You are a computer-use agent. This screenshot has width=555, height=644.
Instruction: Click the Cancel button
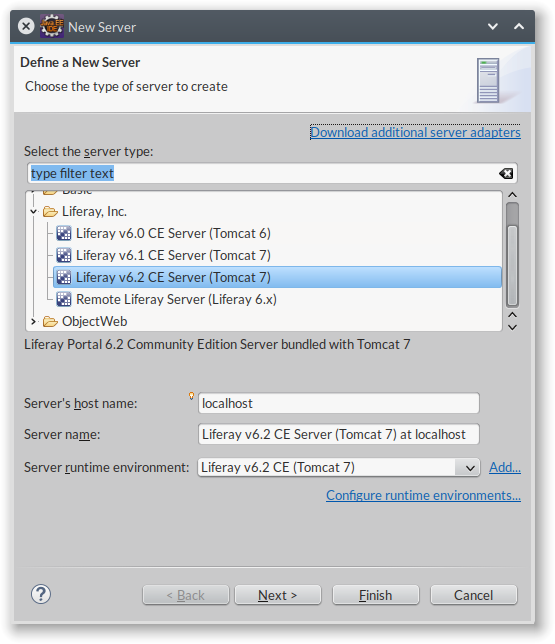coord(474,595)
